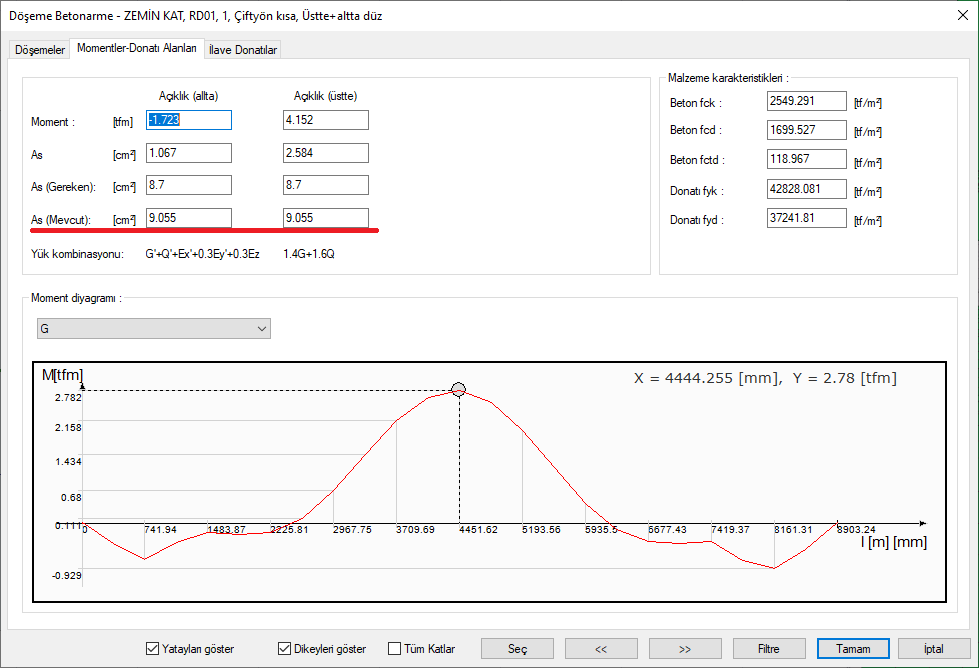
Task: Click the 2.158 value on moment axis
Action: (x=68, y=428)
